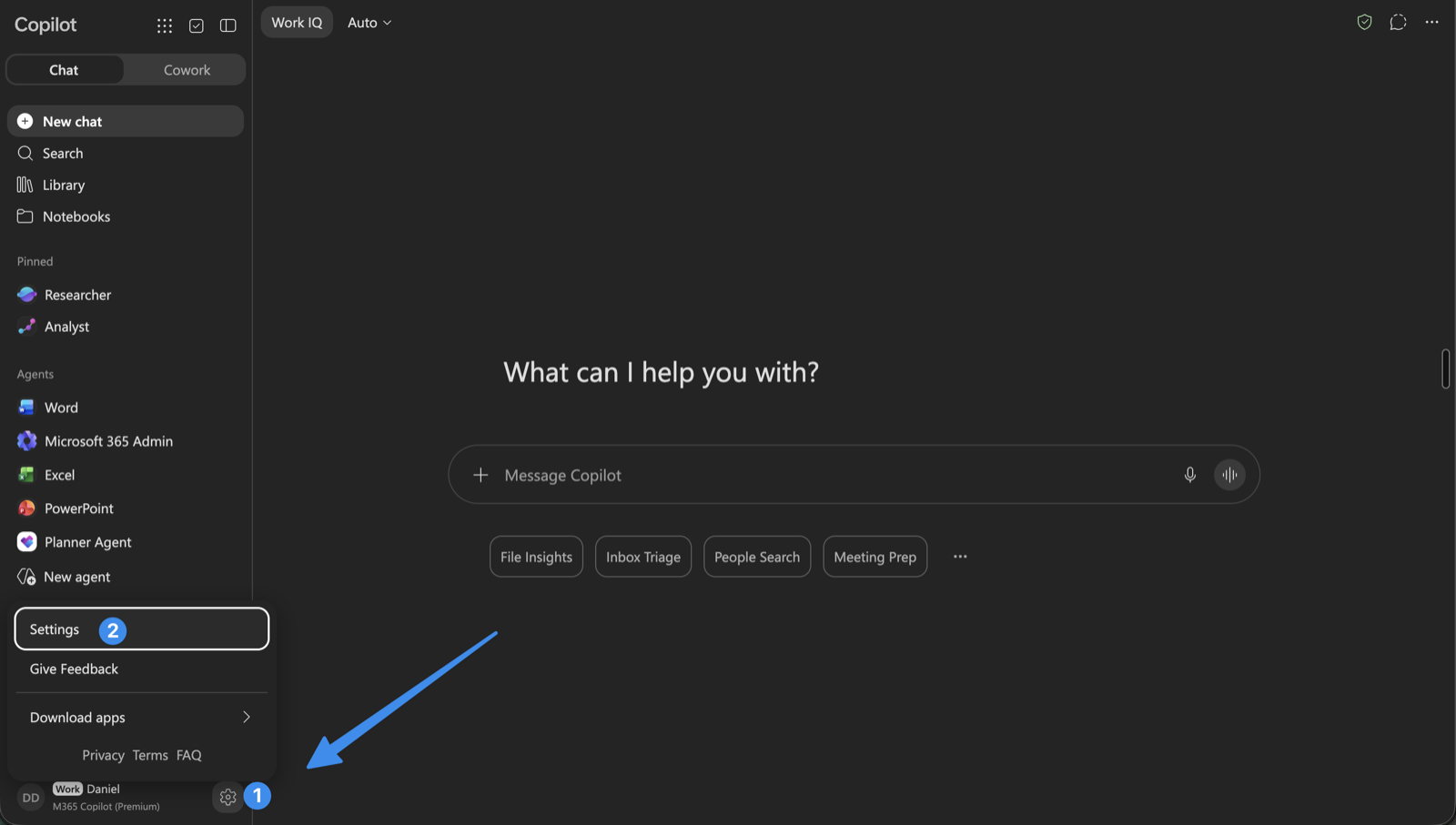Open the Privacy link
1456x825 pixels.
103,755
